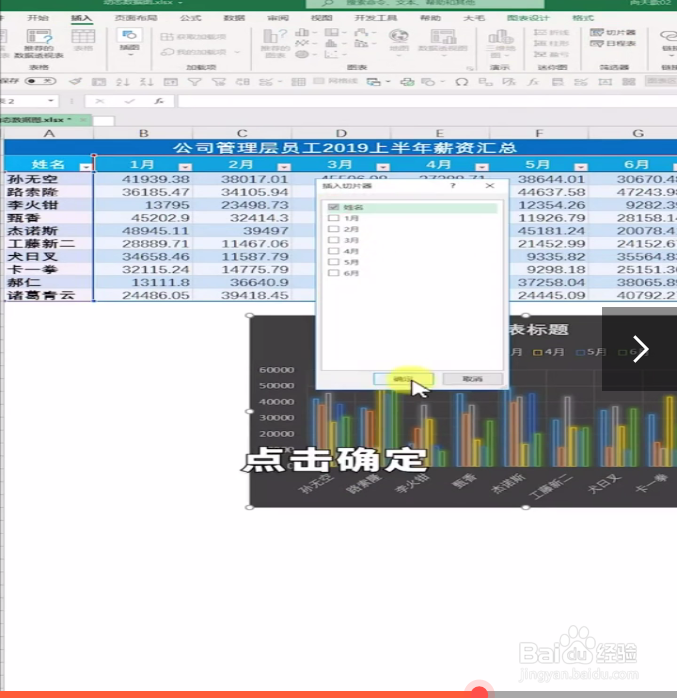The height and width of the screenshot is (698, 677).
Task: Toggle the Gridlines (网格线) checkbox in quick toolbar
Action: pos(319,81)
